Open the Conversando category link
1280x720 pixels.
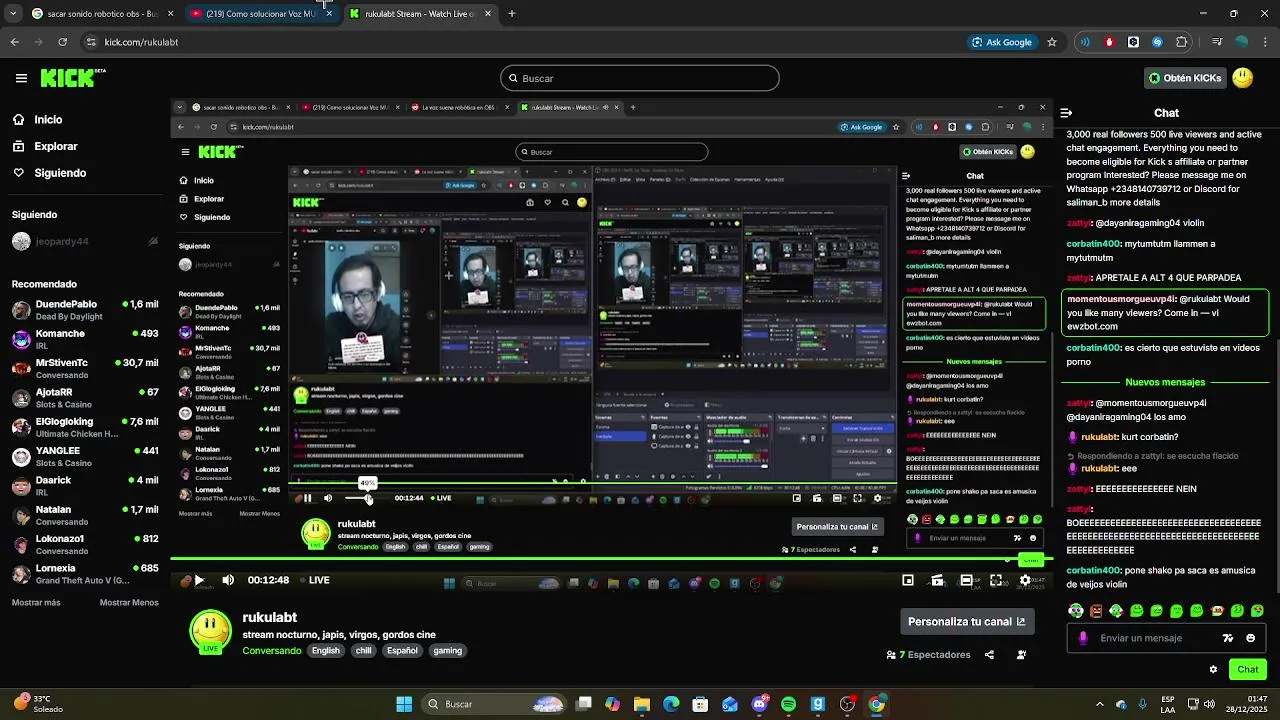[271, 651]
